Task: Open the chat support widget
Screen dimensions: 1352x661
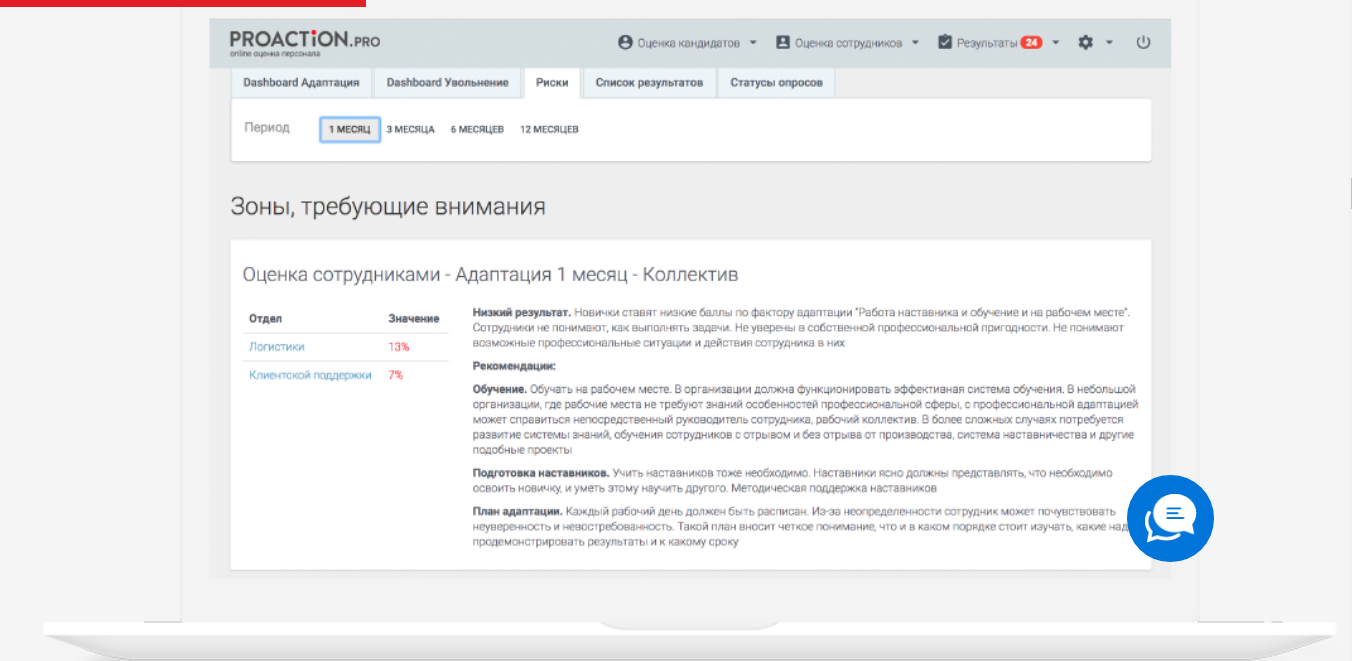Action: coord(1170,519)
